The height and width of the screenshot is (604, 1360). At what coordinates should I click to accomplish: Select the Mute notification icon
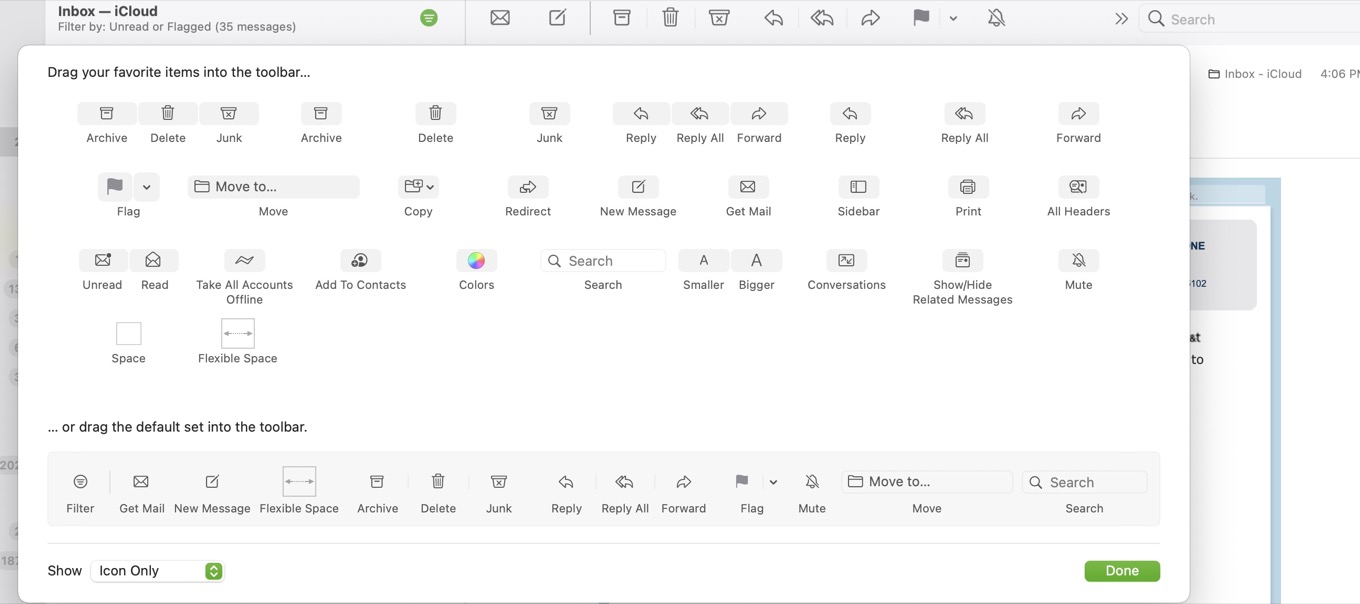pyautogui.click(x=1077, y=260)
